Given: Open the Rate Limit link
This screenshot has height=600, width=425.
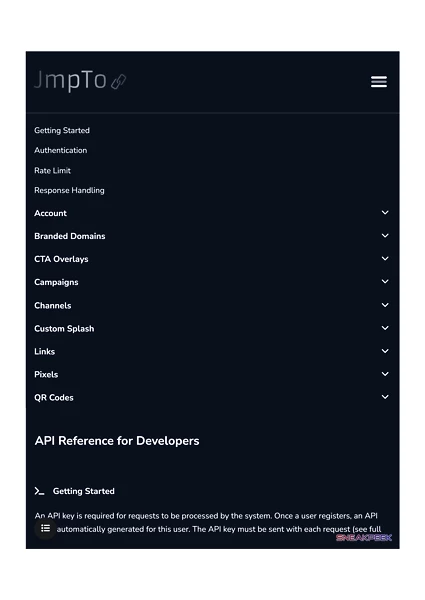Looking at the screenshot, I should (x=52, y=171).
